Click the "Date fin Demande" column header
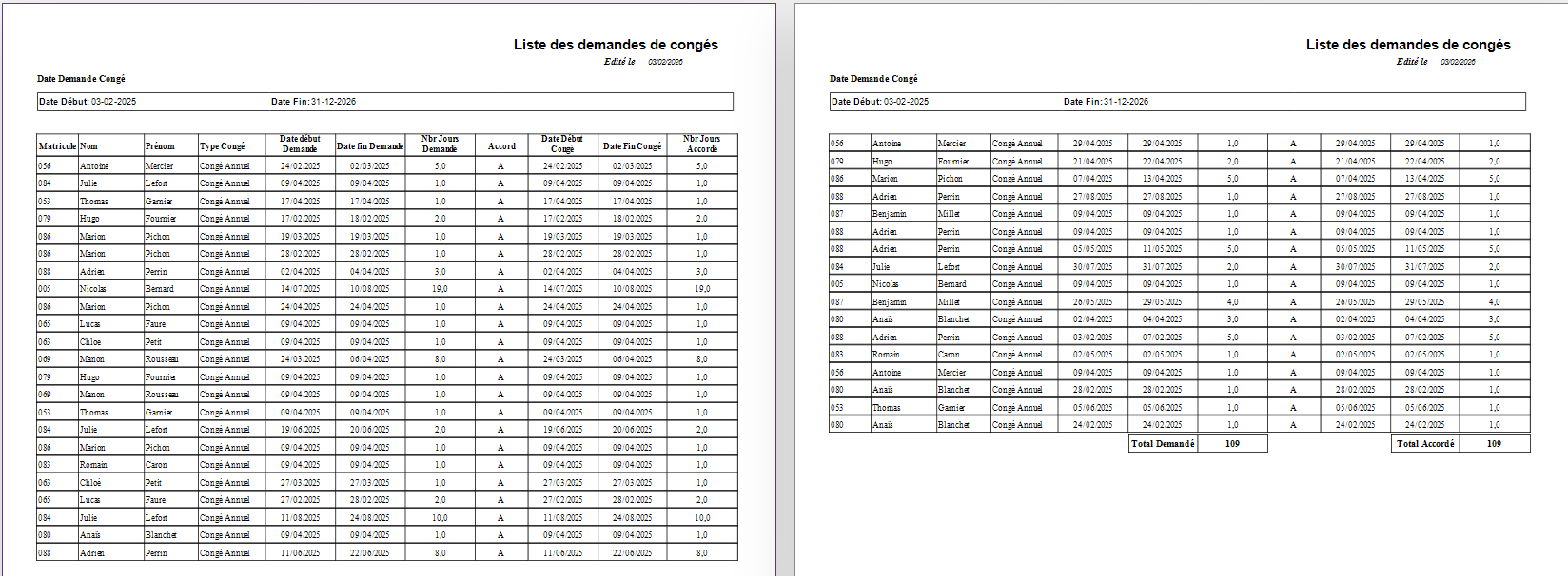The width and height of the screenshot is (1568, 579). tap(370, 146)
